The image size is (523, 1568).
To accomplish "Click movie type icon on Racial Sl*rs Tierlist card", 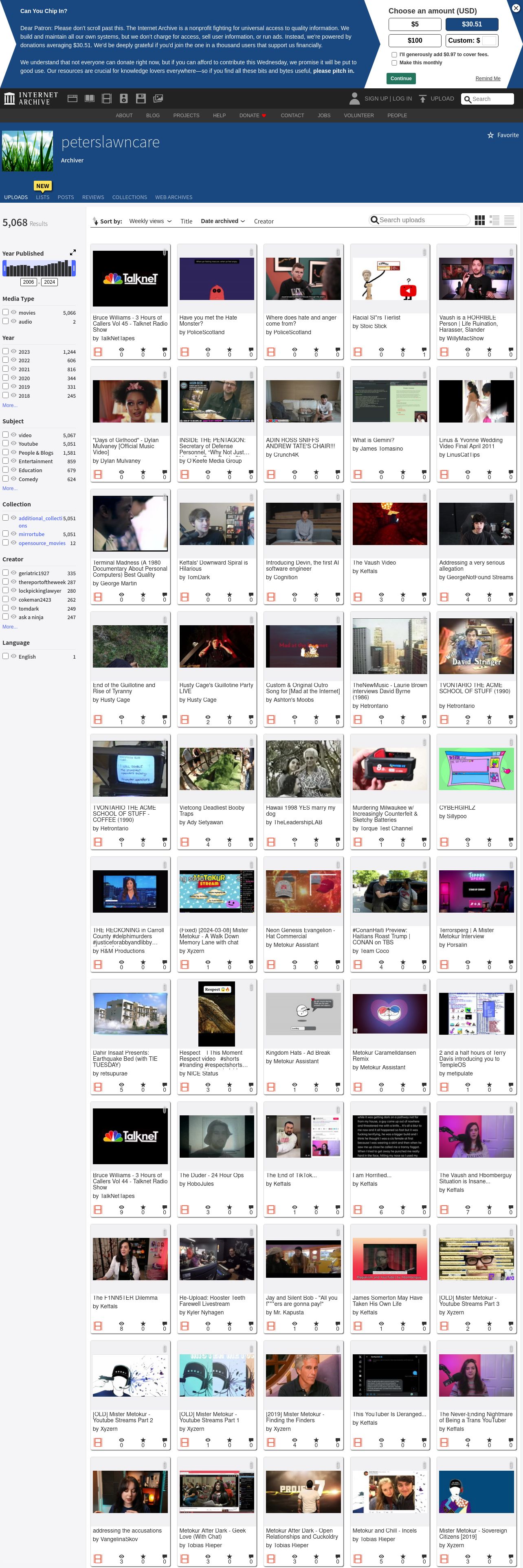I will [358, 352].
